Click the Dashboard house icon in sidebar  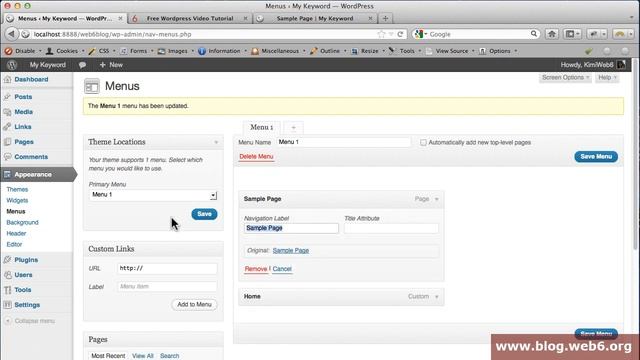7,79
